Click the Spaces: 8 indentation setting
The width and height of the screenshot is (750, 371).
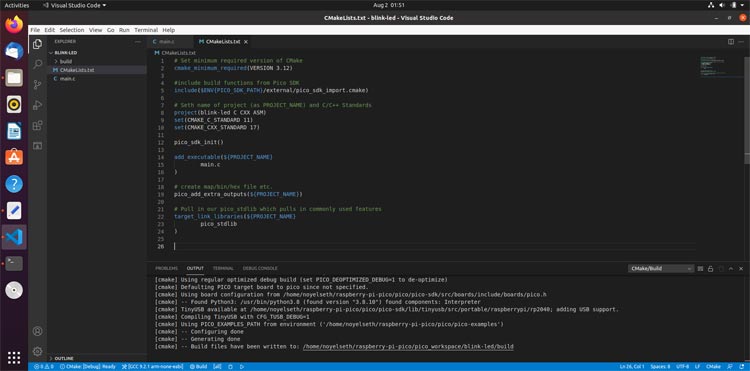pos(660,367)
